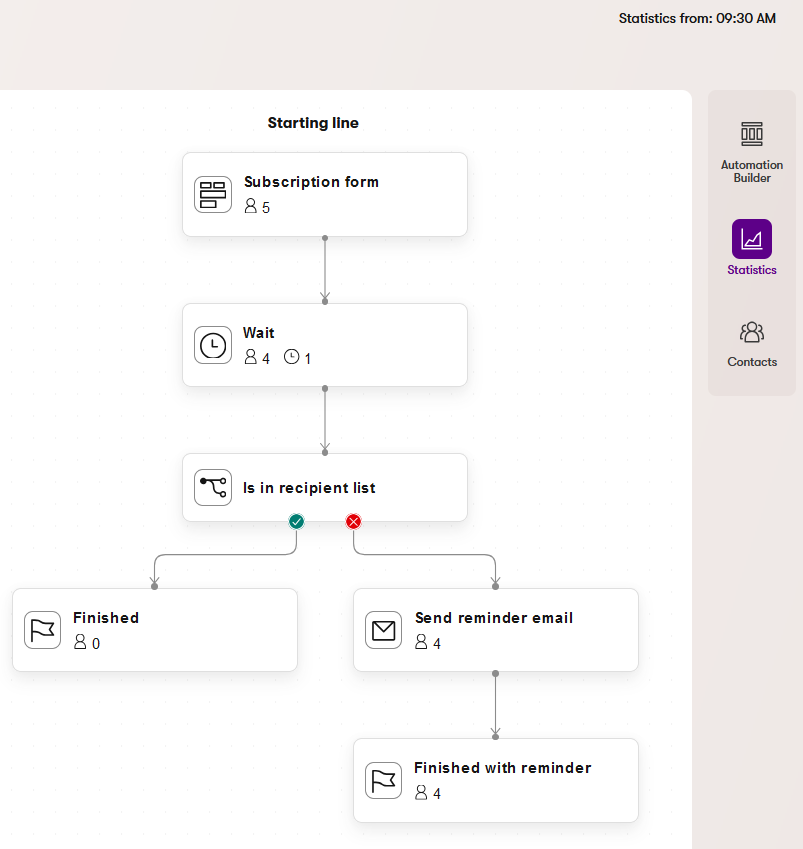Select the Is in recipient list title

(309, 488)
